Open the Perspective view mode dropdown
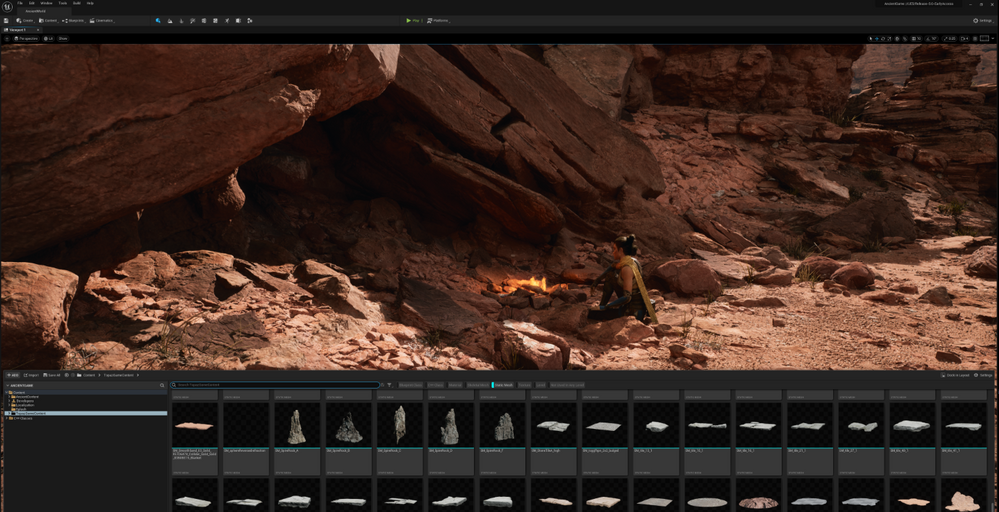The image size is (999, 512). (26, 38)
